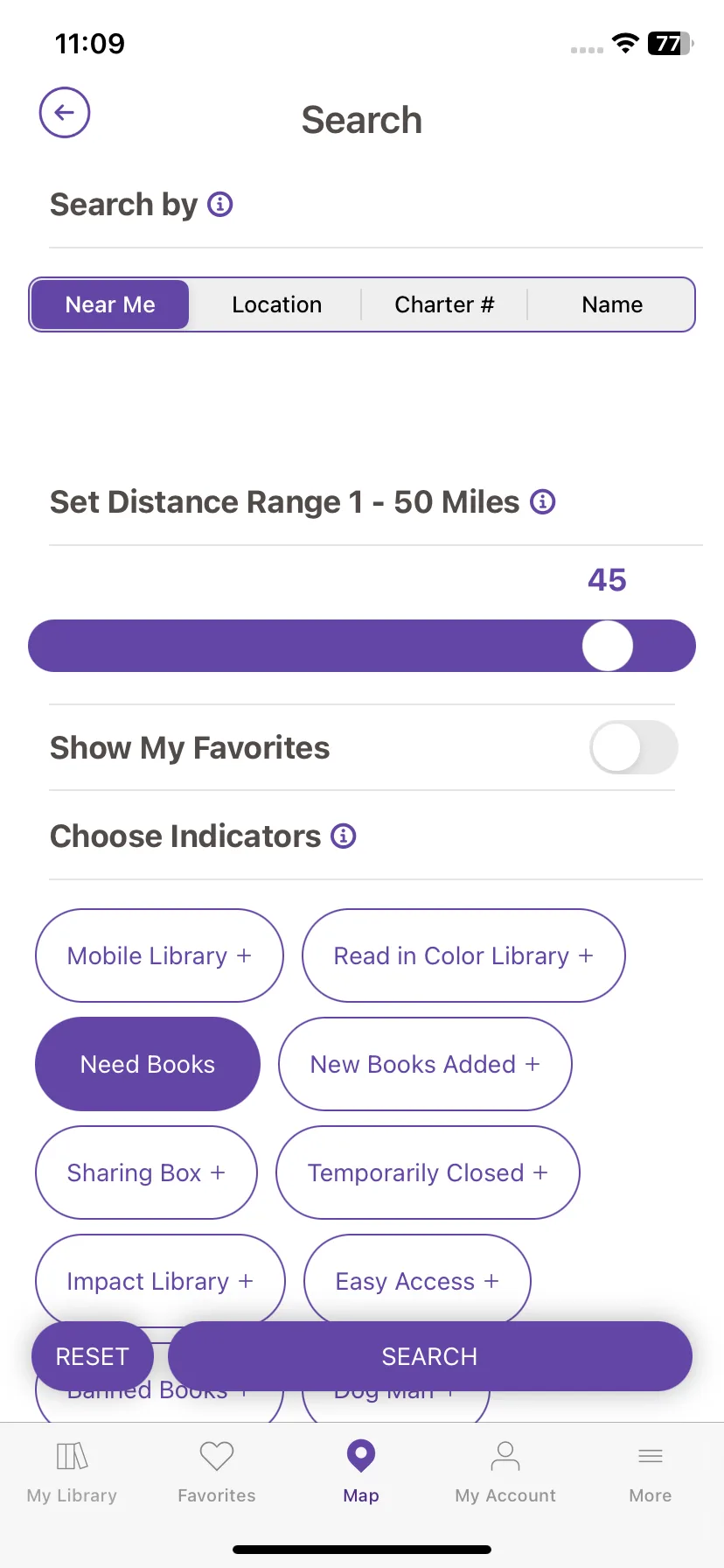The width and height of the screenshot is (724, 1568).
Task: Open My Account person icon
Action: pos(505,1457)
